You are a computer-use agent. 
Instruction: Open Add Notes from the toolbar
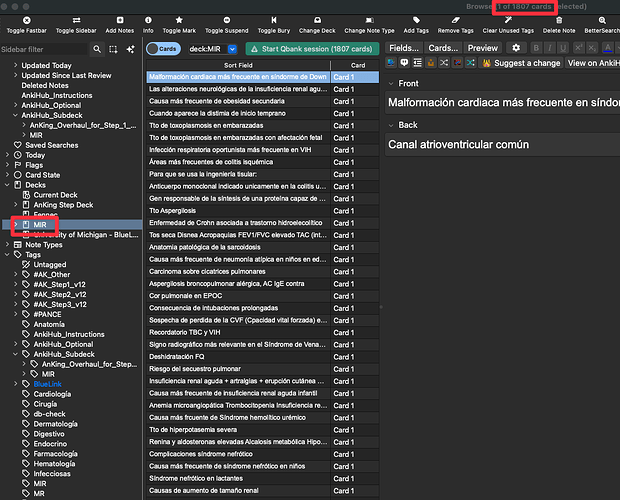[120, 20]
